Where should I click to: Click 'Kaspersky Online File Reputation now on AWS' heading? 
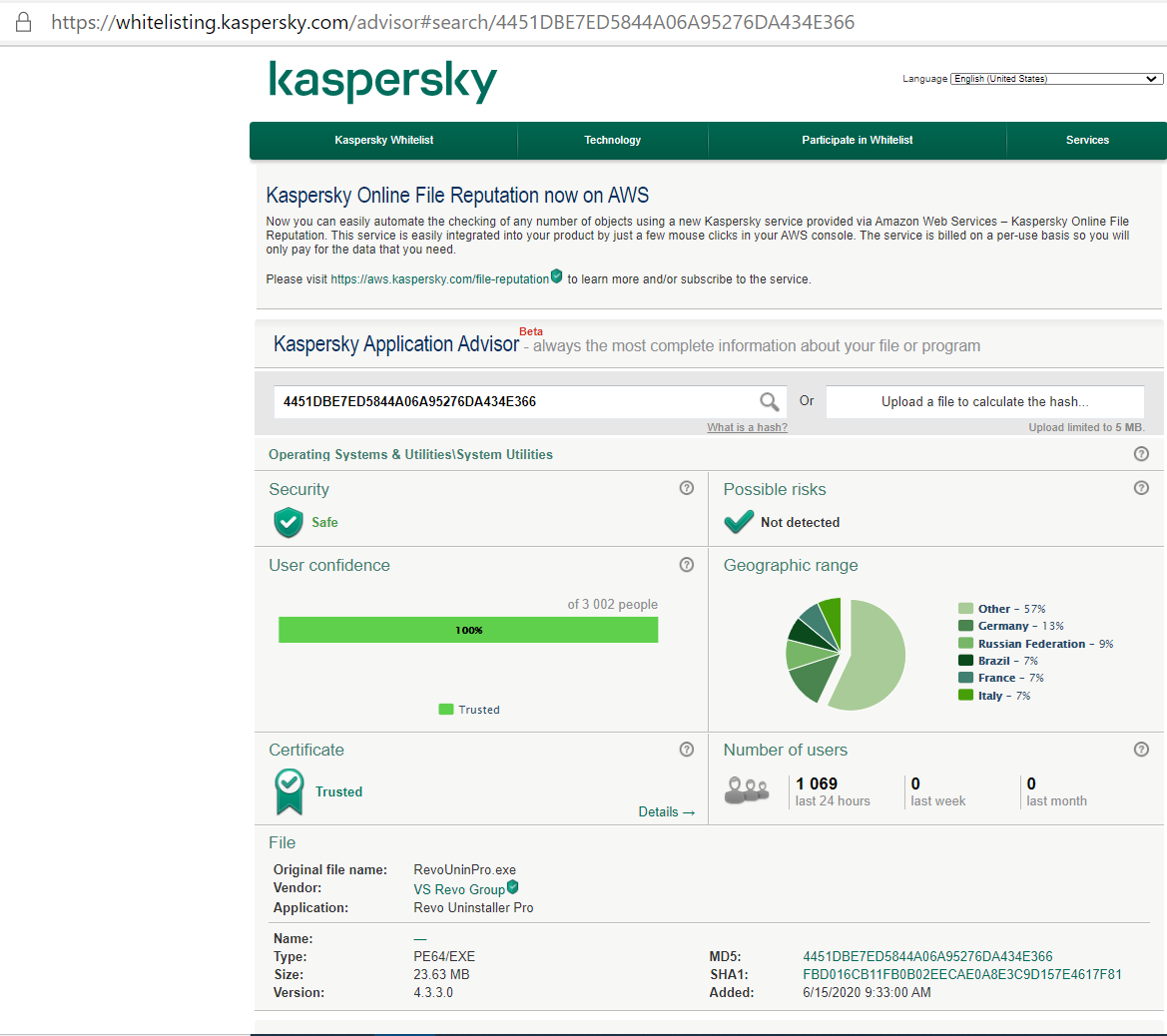click(x=458, y=195)
